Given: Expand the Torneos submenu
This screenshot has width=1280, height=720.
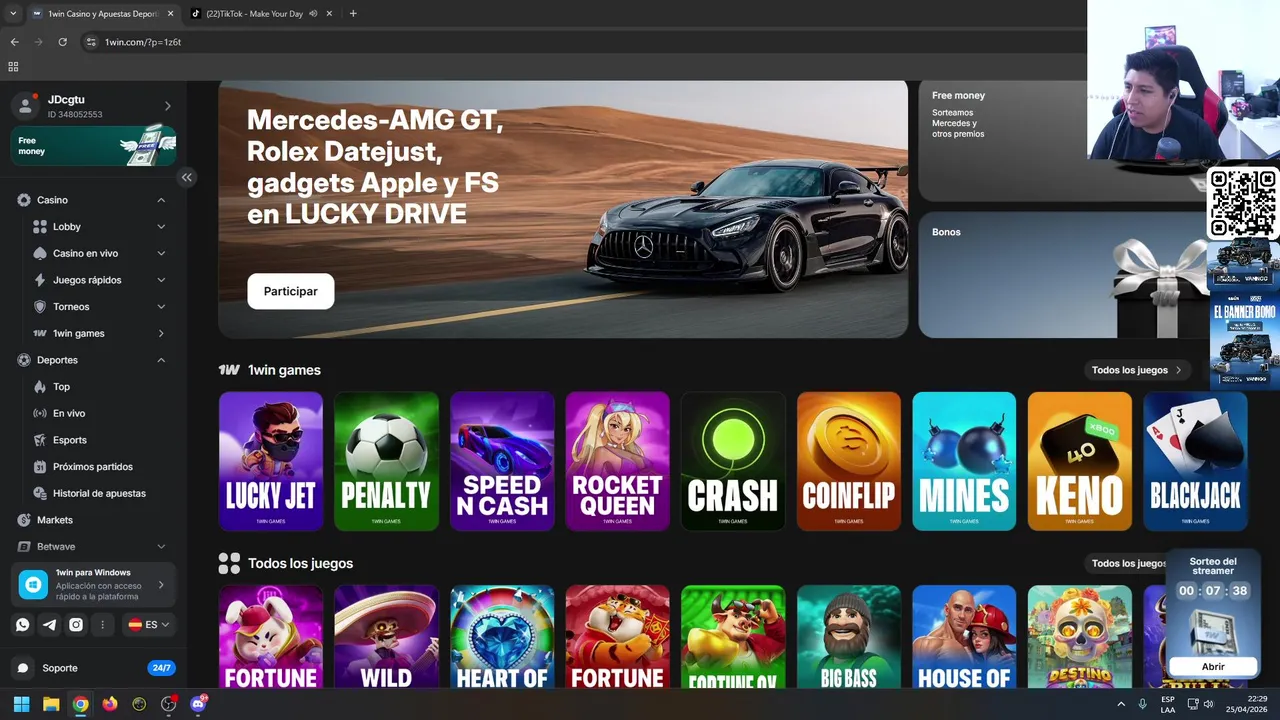Looking at the screenshot, I should coord(161,307).
